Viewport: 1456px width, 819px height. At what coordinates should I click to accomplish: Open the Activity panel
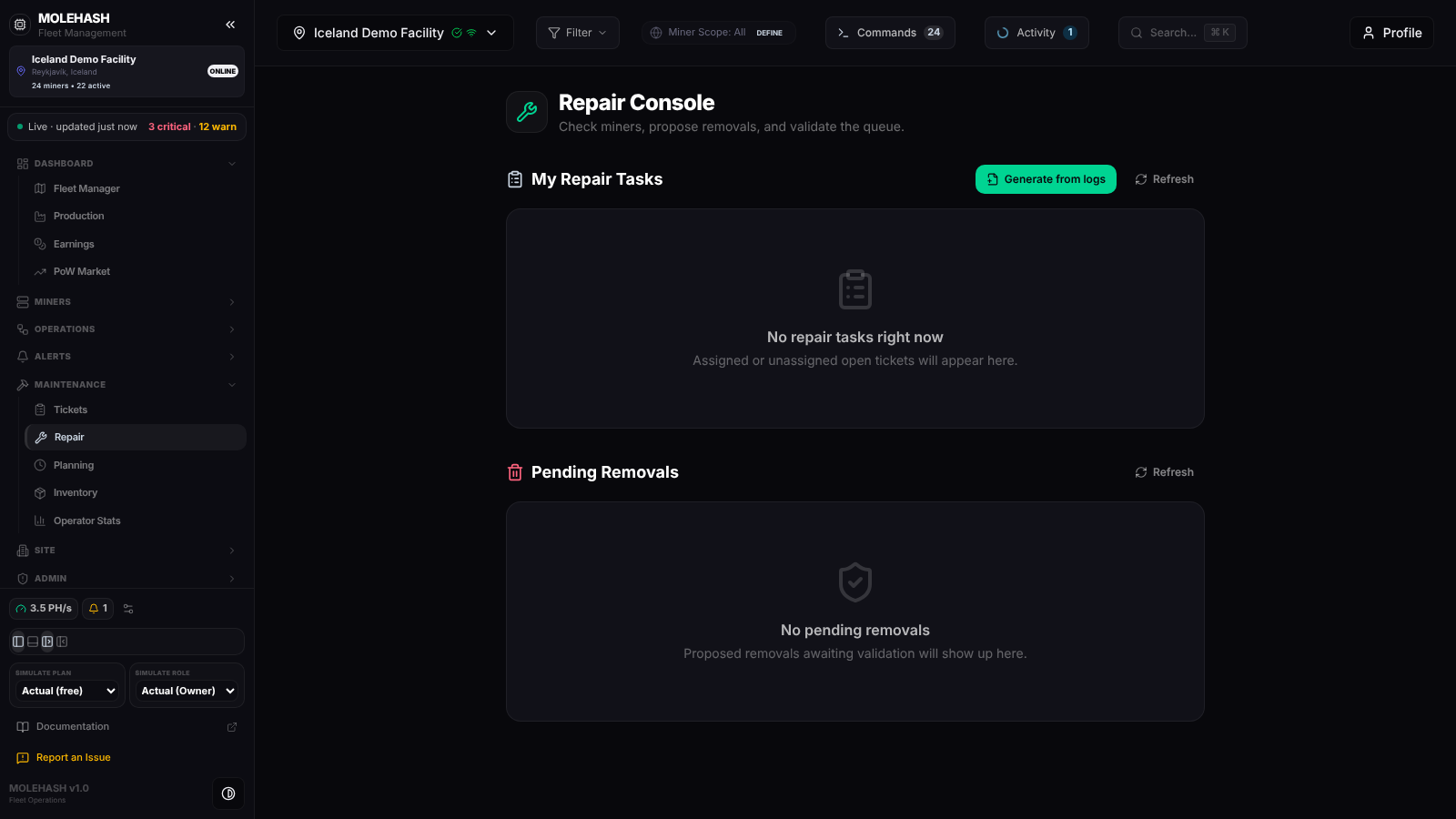pyautogui.click(x=1036, y=33)
